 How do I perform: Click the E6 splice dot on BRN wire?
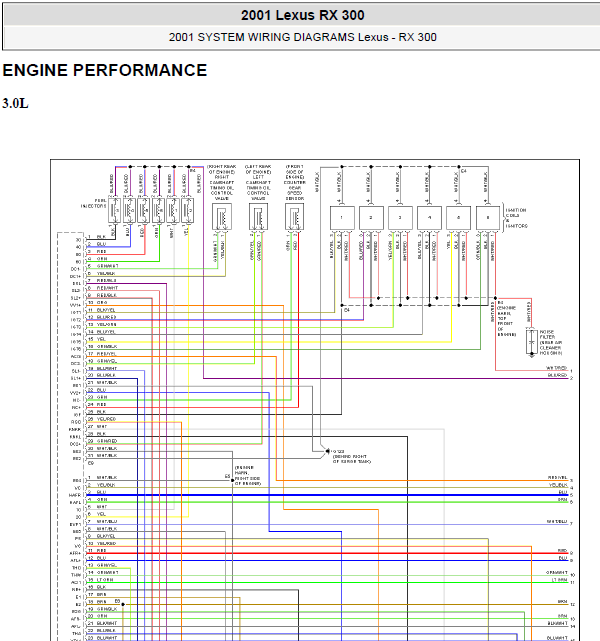coord(123,604)
